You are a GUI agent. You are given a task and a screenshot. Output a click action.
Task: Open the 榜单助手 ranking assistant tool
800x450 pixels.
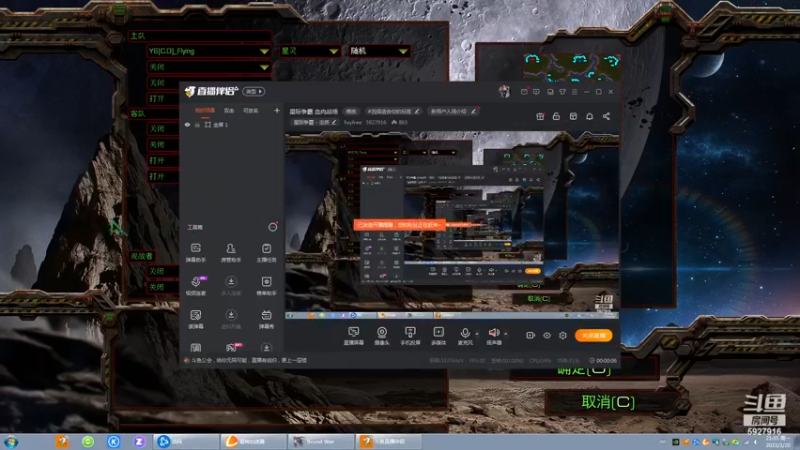tap(266, 285)
